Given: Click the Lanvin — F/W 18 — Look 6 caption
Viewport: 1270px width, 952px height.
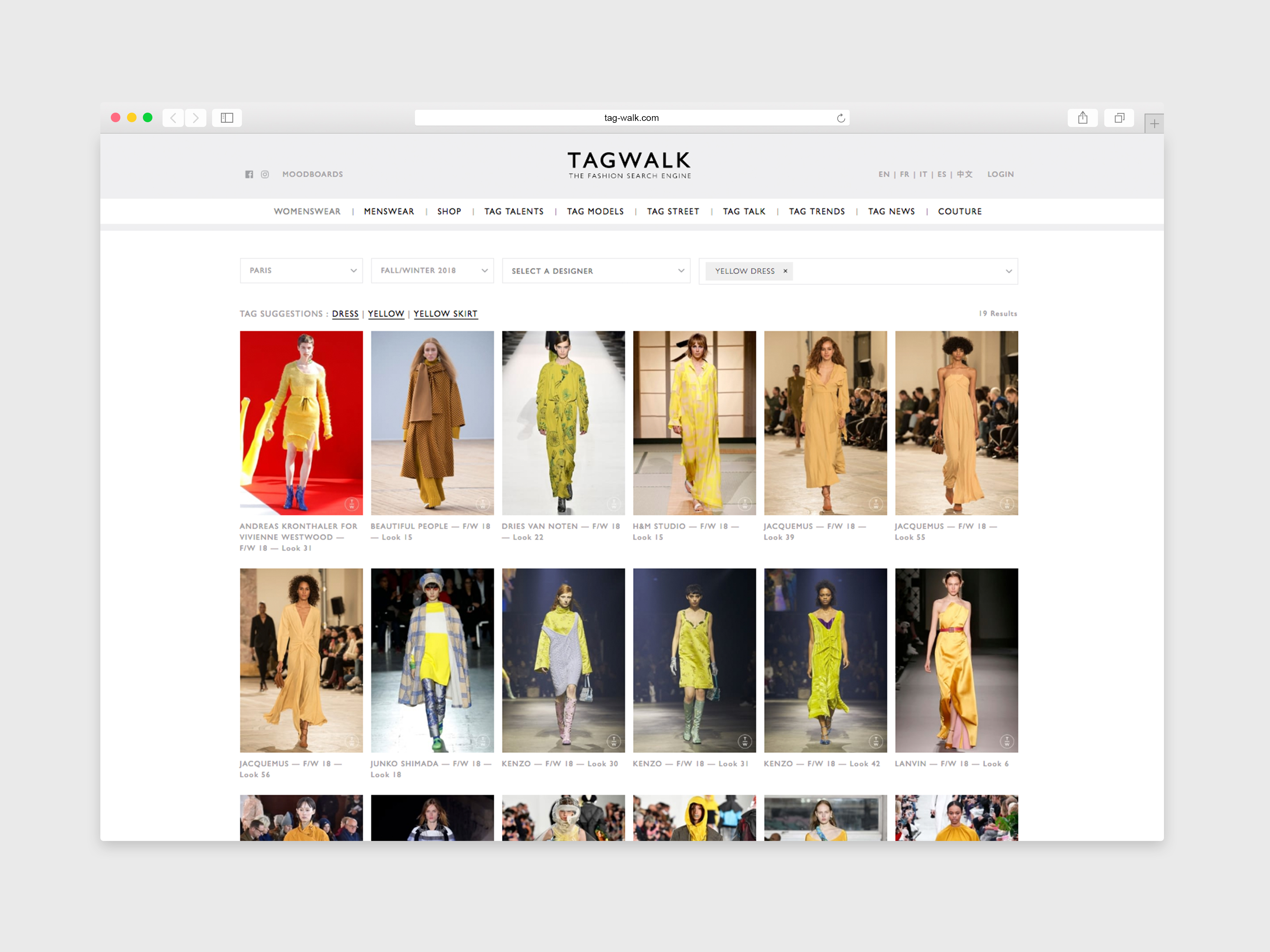Looking at the screenshot, I should [x=951, y=764].
